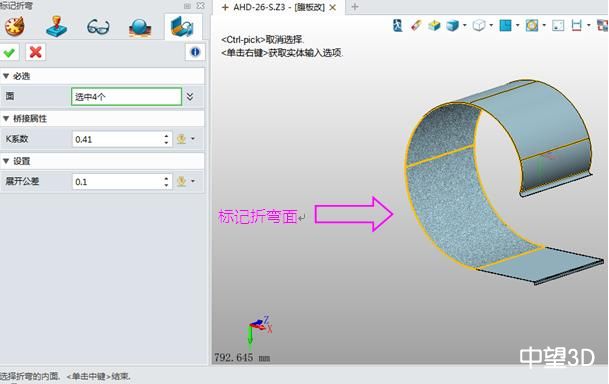The width and height of the screenshot is (609, 384).
Task: Open the glasses view tab icon
Action: pyautogui.click(x=98, y=27)
